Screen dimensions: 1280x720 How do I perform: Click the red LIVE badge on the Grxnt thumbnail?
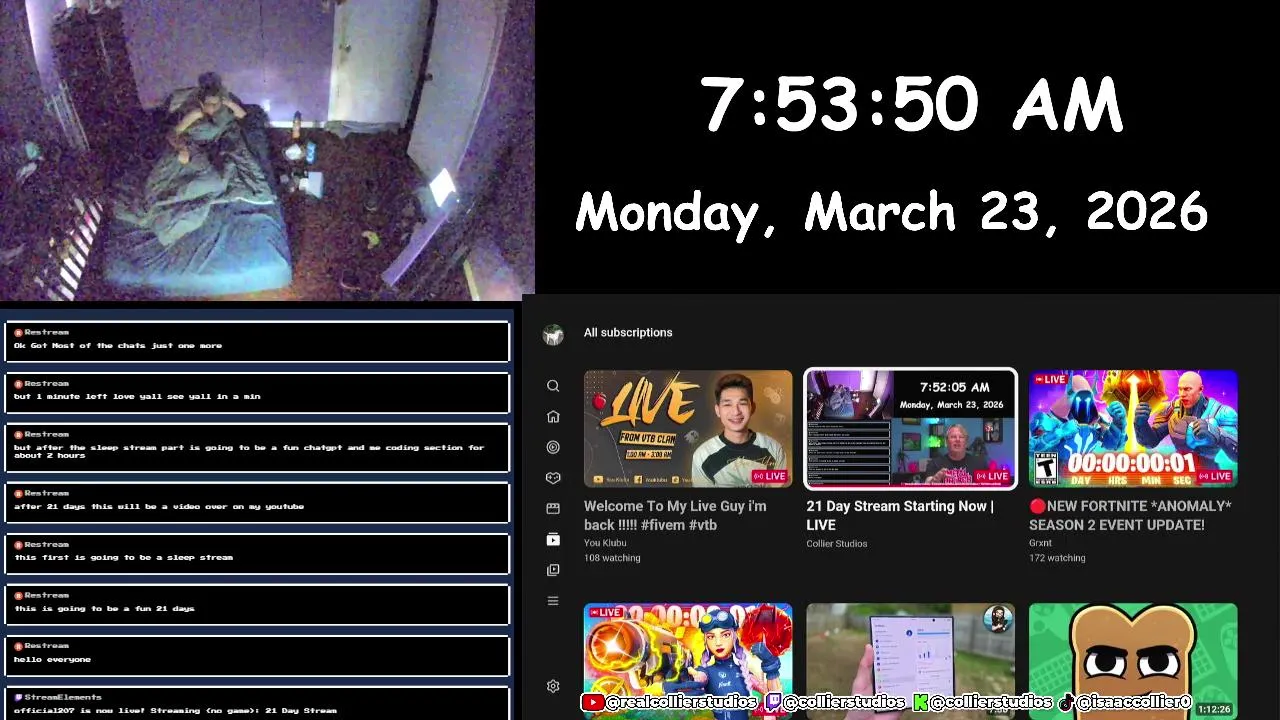[1051, 380]
